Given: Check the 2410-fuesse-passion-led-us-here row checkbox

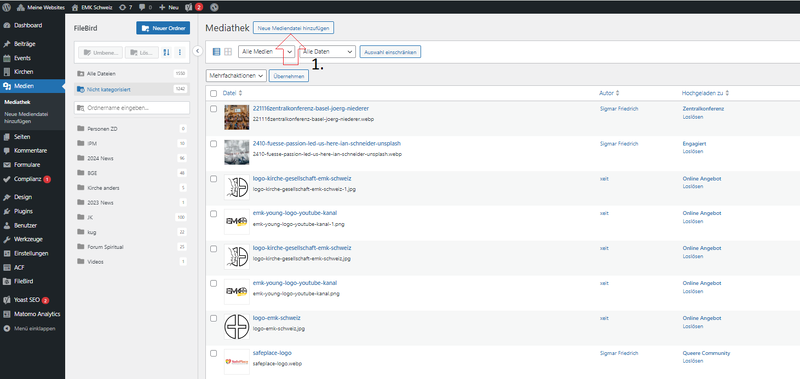Looking at the screenshot, I should (213, 144).
